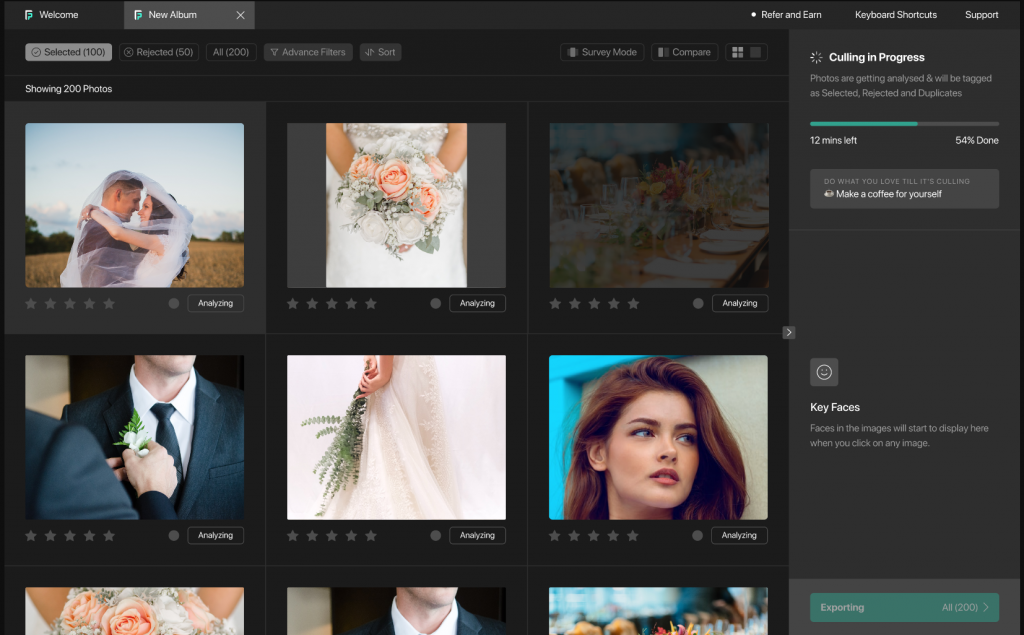Viewport: 1024px width, 635px height.
Task: Rate bridal bouquet photo five stars
Action: pyautogui.click(x=371, y=303)
